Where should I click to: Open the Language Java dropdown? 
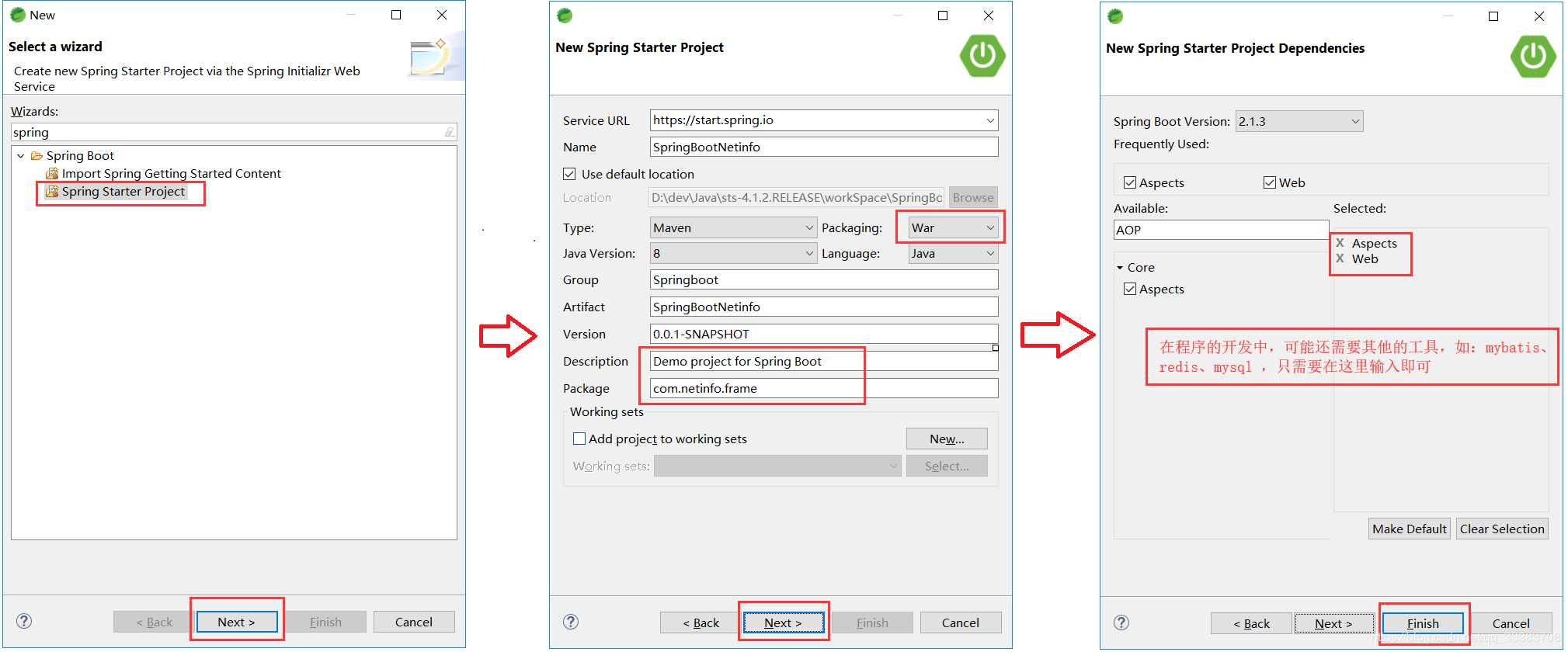pyautogui.click(x=990, y=253)
